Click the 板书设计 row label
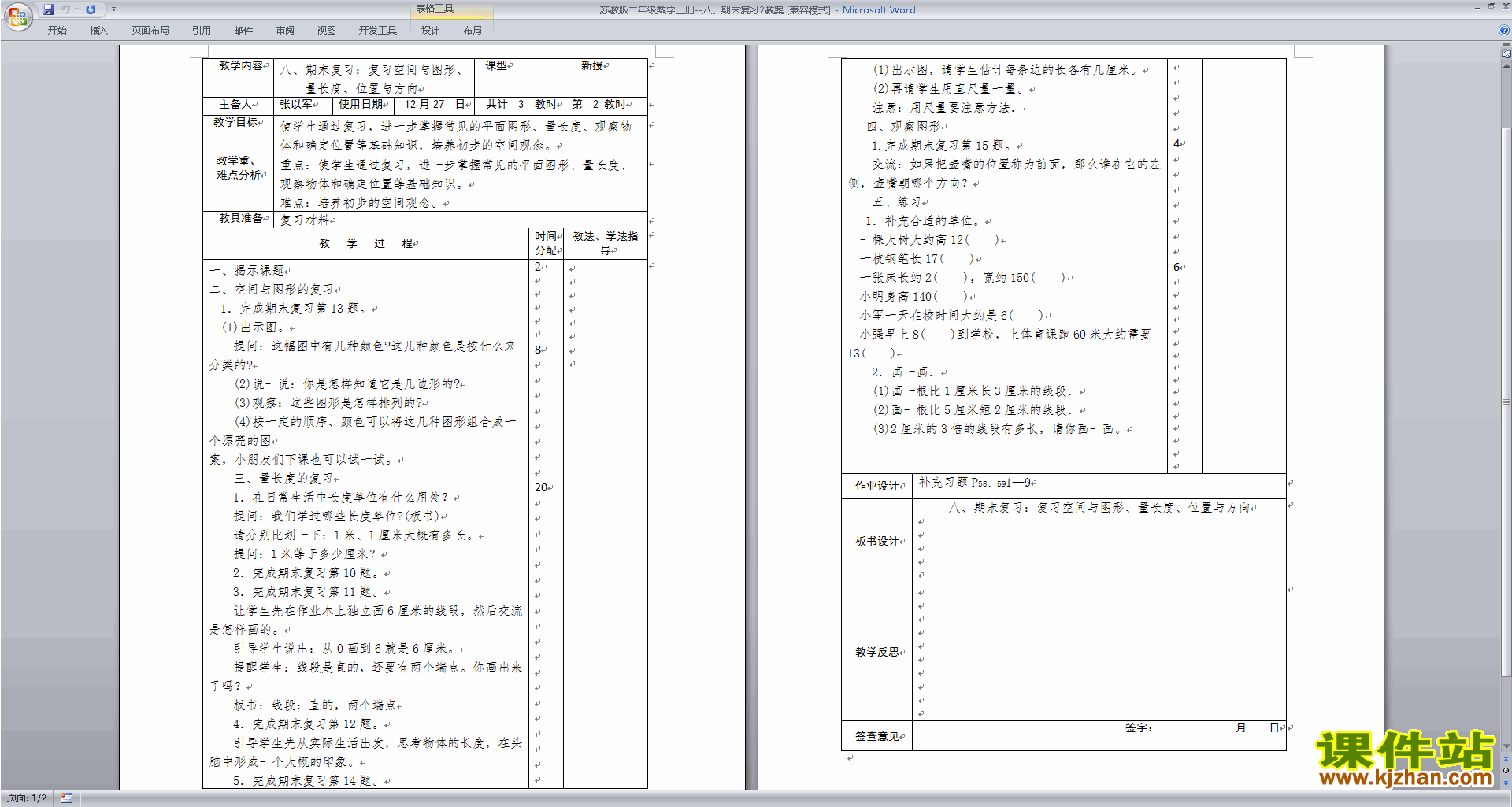 pyautogui.click(x=877, y=541)
